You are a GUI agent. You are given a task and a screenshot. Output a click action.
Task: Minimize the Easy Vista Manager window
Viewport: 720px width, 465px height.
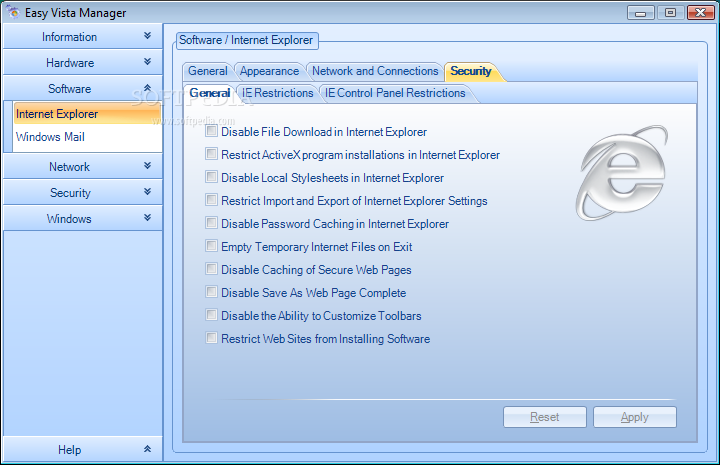coord(641,12)
